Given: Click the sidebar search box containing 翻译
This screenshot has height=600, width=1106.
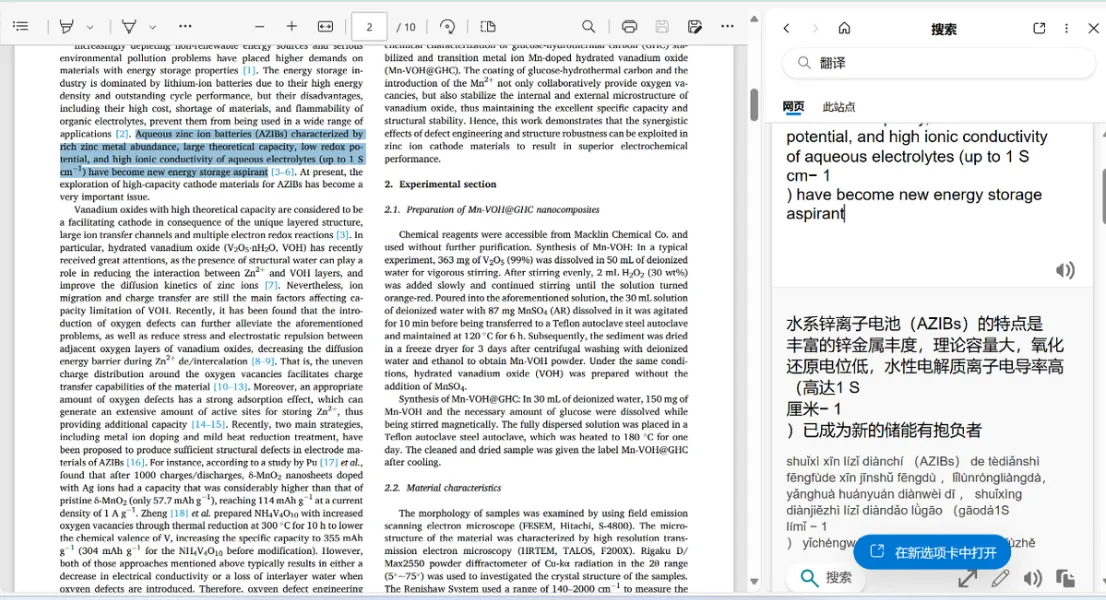Looking at the screenshot, I should coord(938,63).
